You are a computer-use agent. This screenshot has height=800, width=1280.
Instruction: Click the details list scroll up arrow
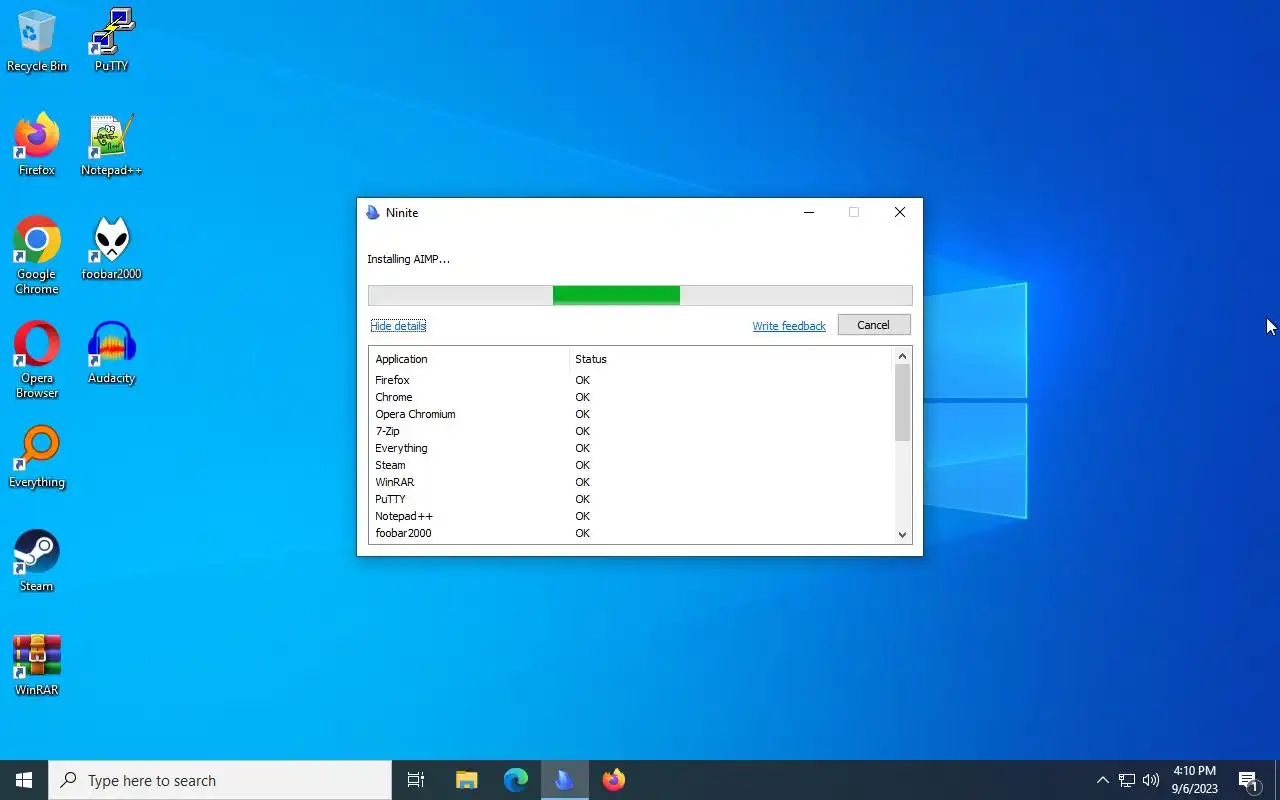[x=902, y=356]
